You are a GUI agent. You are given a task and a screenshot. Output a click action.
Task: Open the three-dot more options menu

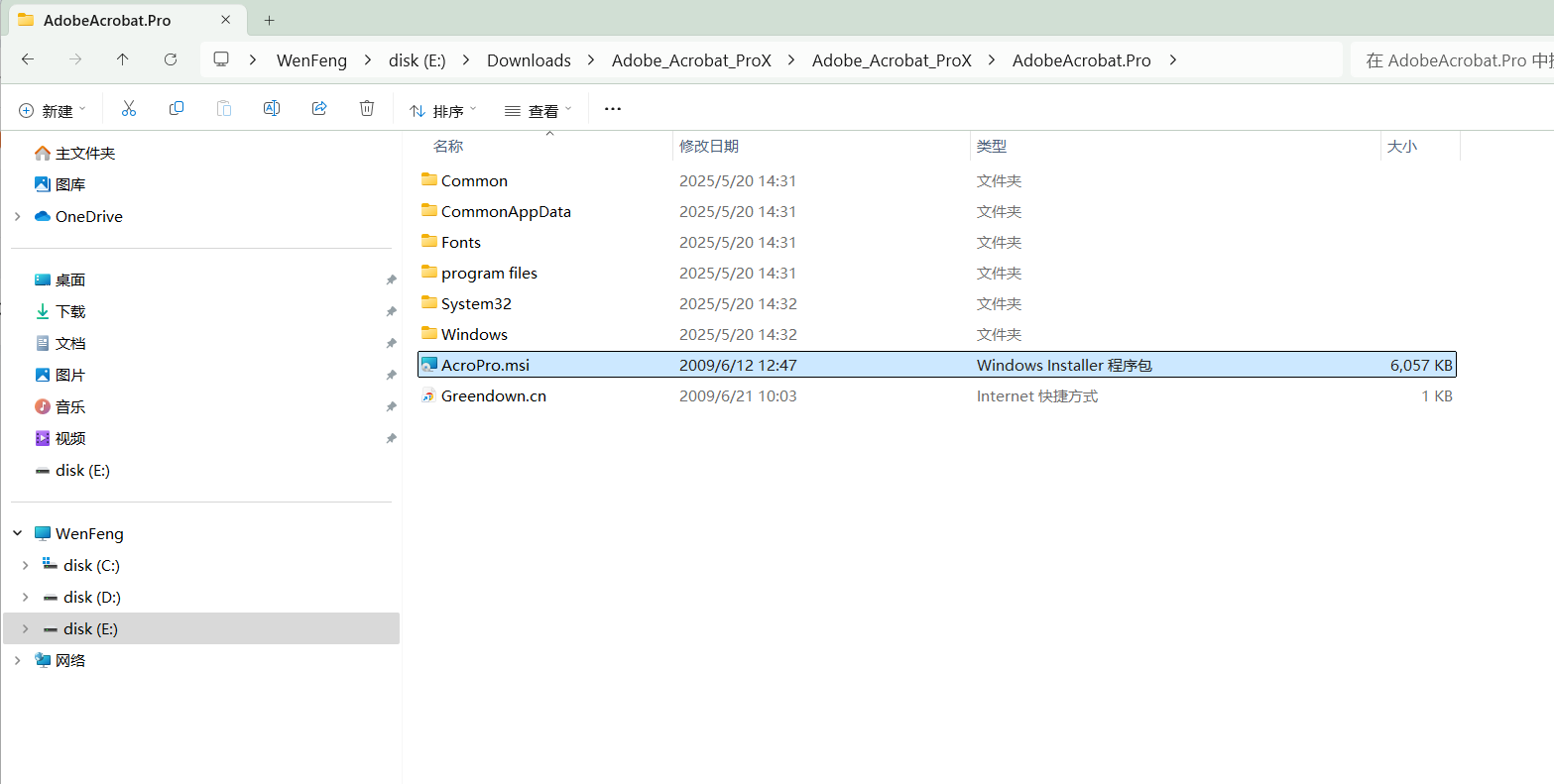(613, 109)
